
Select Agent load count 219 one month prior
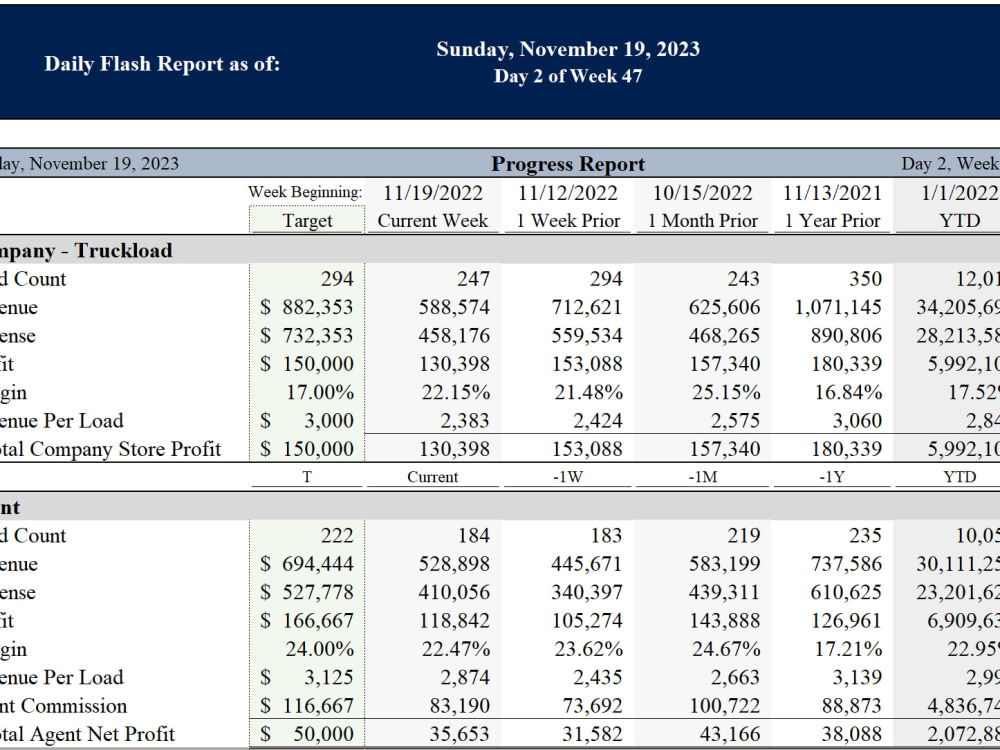point(743,535)
